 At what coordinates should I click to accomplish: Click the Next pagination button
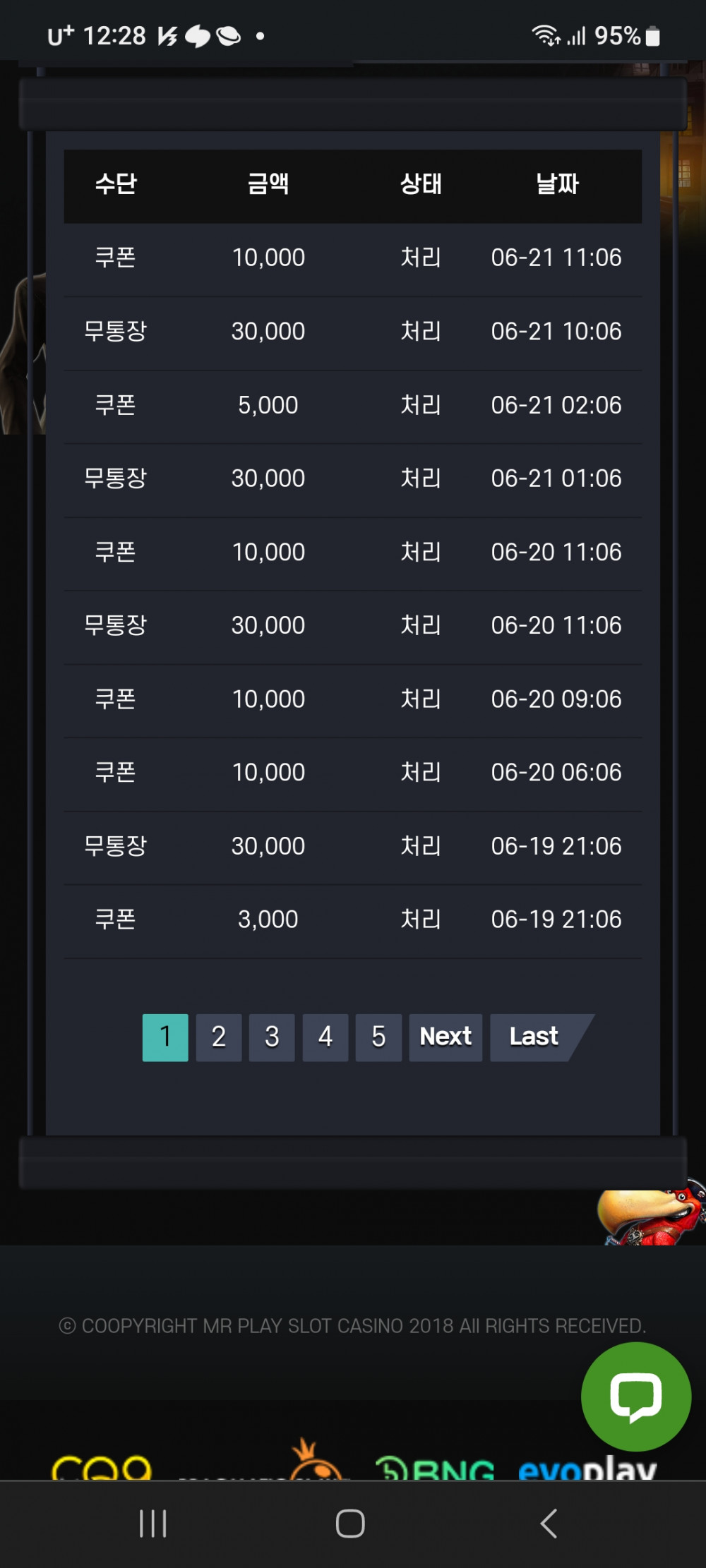tap(445, 1037)
